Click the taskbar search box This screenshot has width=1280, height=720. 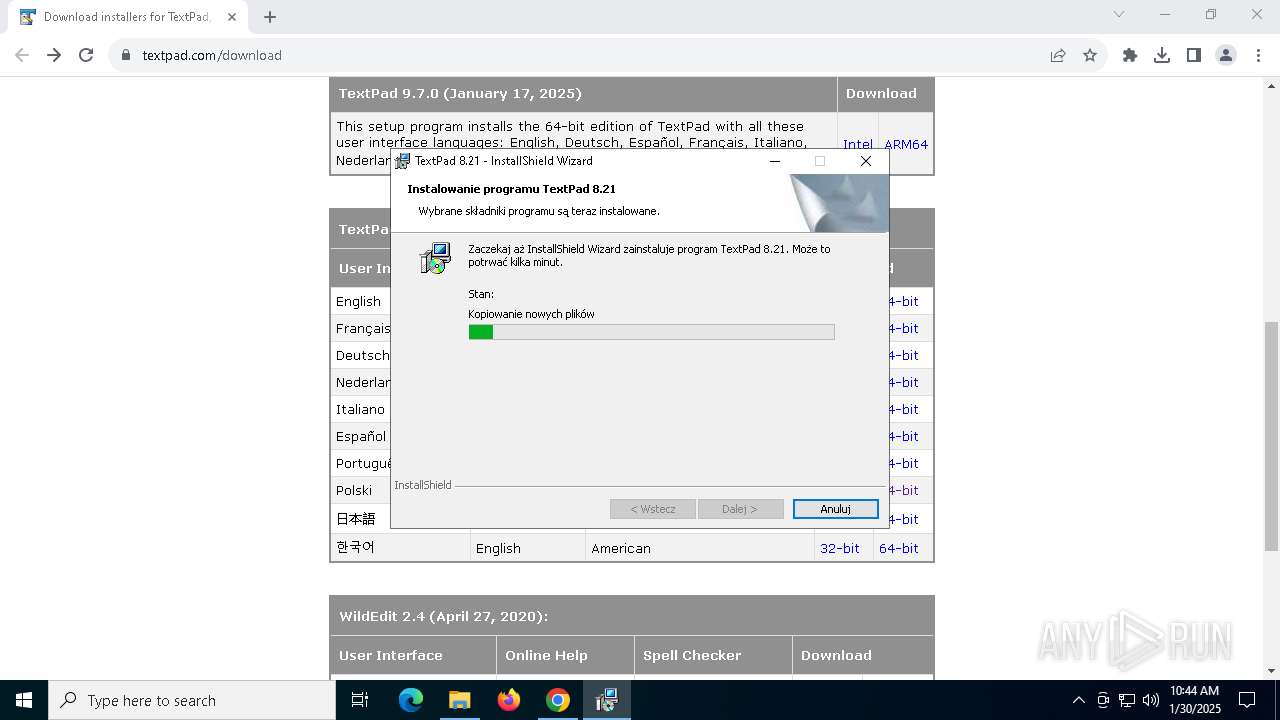click(x=192, y=700)
